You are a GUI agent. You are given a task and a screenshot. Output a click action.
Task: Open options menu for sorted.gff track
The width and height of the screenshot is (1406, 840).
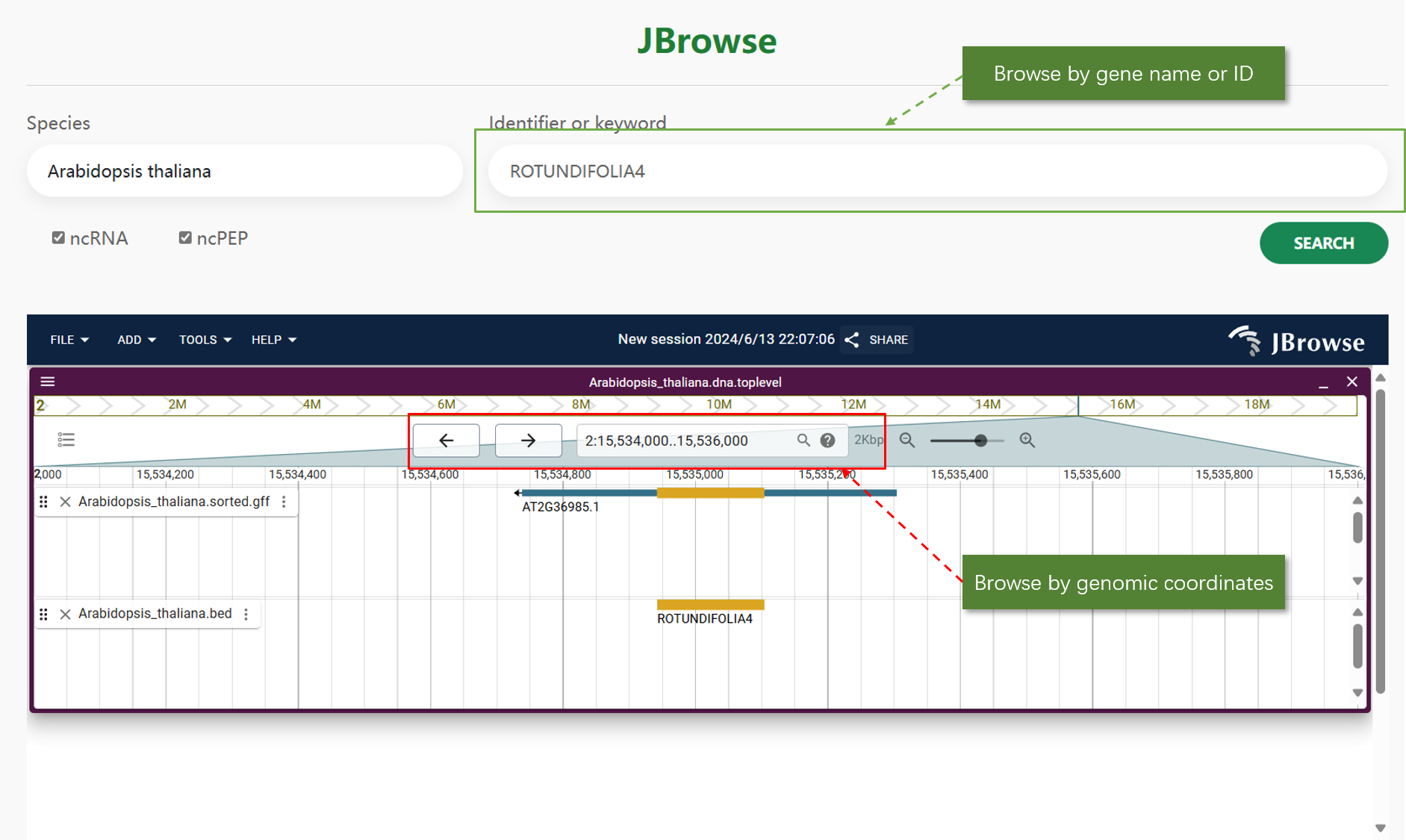pyautogui.click(x=284, y=502)
